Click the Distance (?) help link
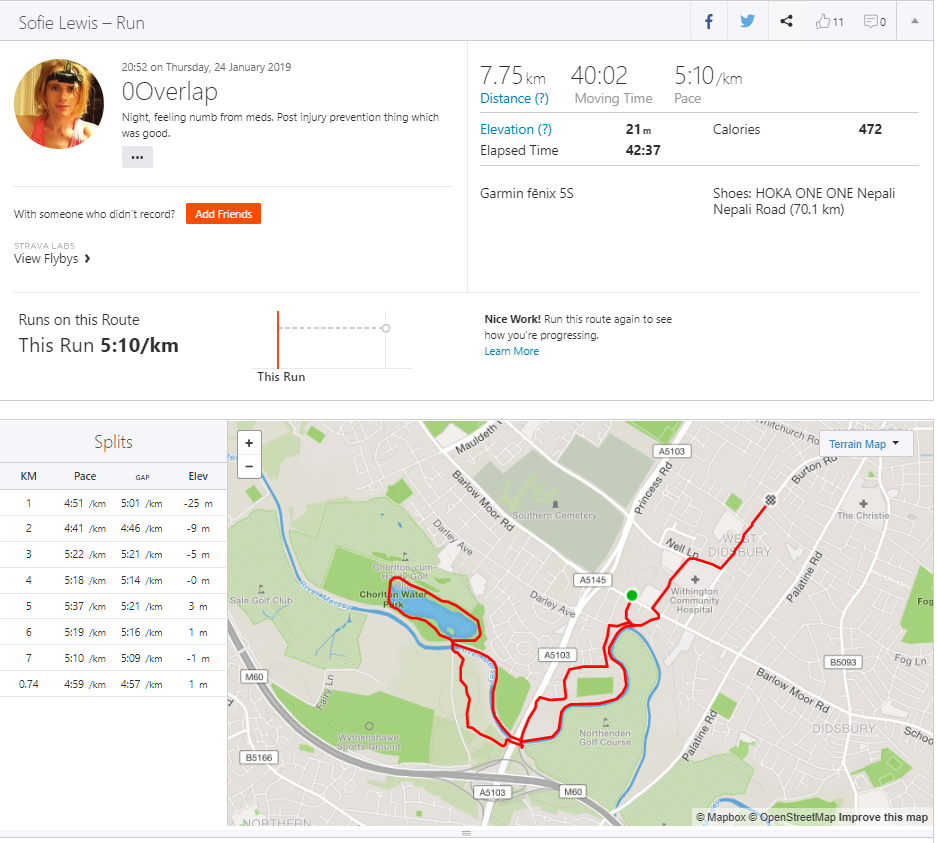Image resolution: width=937 pixels, height=843 pixels. 514,98
